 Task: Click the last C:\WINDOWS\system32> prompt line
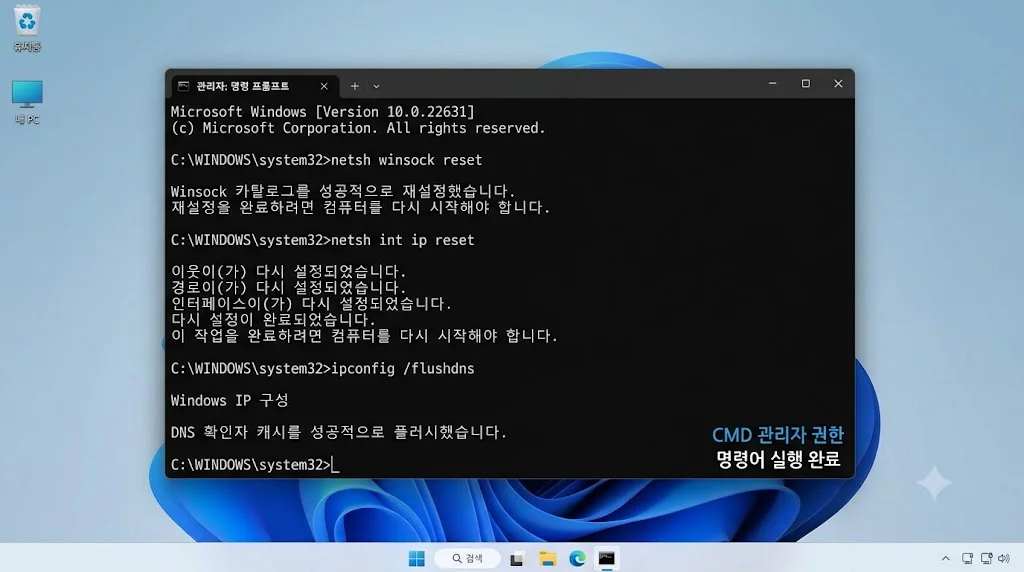(x=255, y=465)
